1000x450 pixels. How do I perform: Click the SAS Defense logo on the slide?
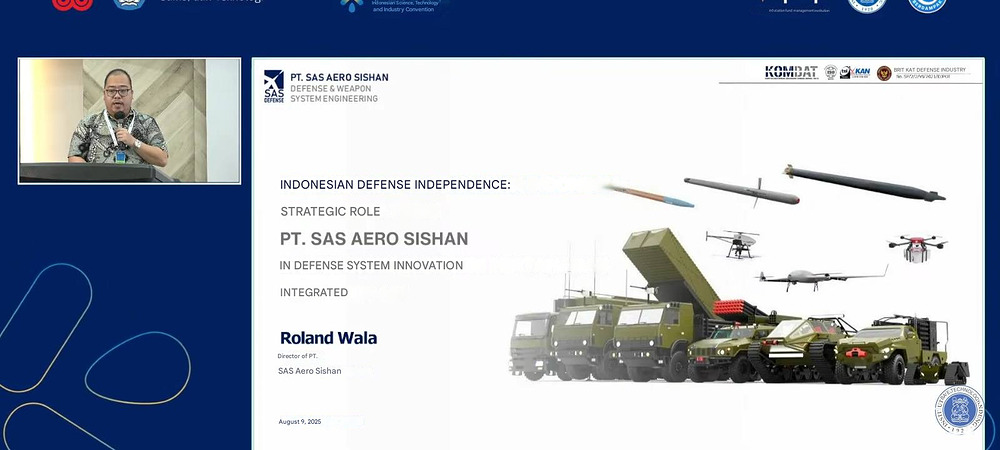[x=273, y=86]
